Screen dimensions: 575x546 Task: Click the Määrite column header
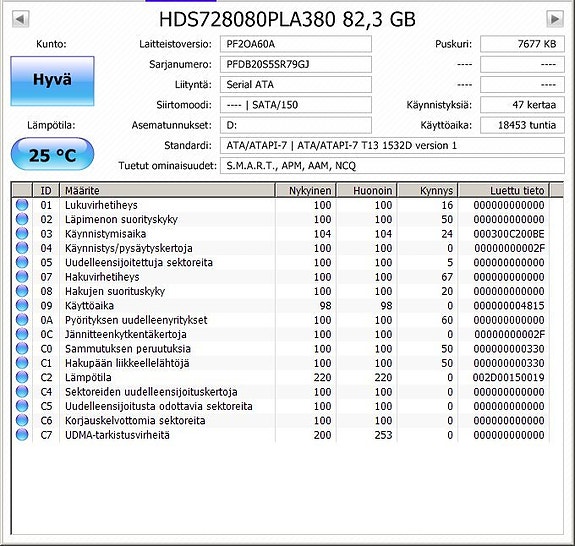pos(167,190)
